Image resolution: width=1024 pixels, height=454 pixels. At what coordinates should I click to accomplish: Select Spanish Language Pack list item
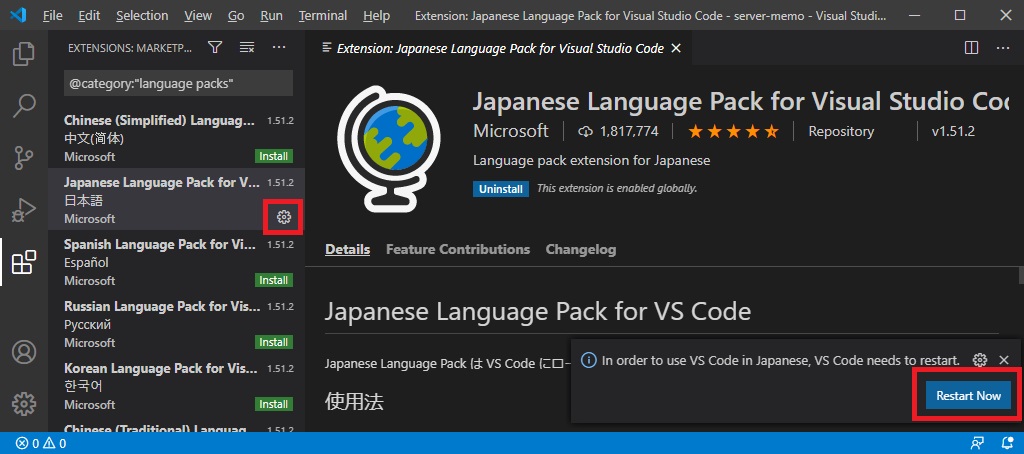point(176,262)
